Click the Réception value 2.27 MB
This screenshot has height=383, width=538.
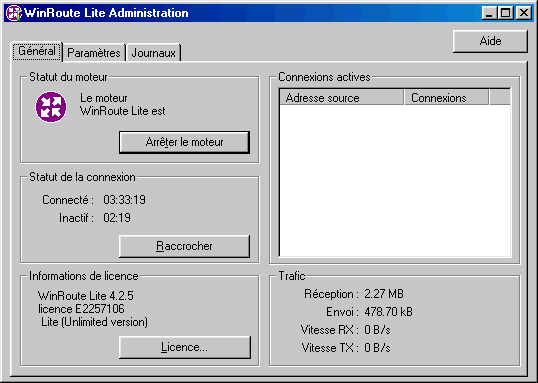384,294
